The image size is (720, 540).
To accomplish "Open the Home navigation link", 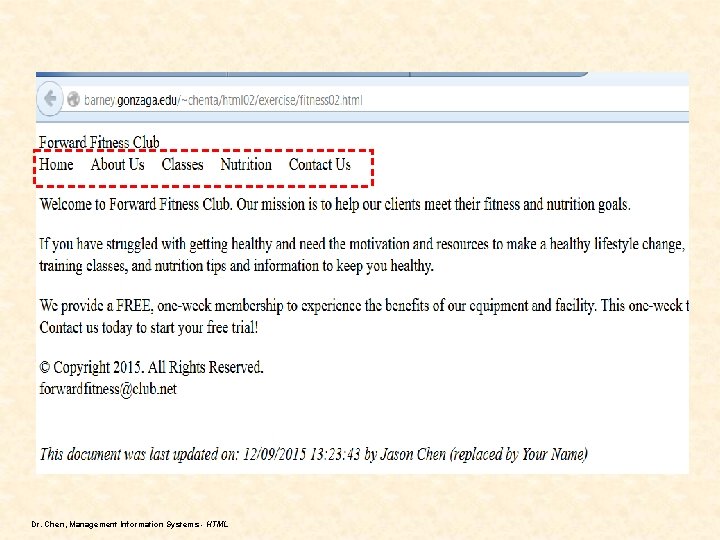I will pyautogui.click(x=56, y=164).
